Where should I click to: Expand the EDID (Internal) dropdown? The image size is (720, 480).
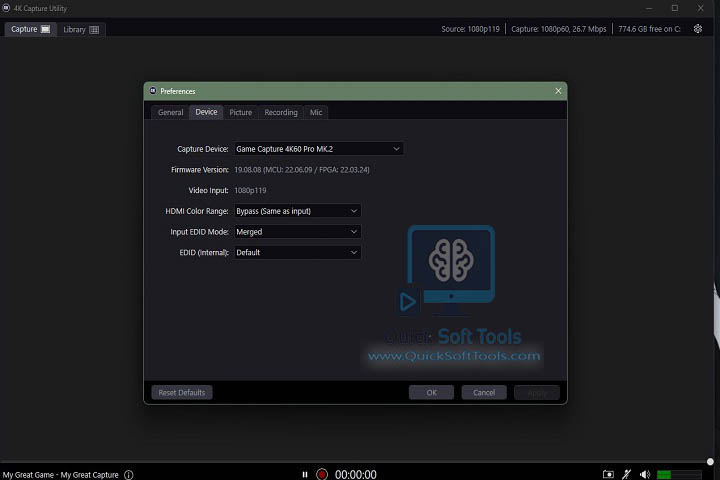coord(297,252)
